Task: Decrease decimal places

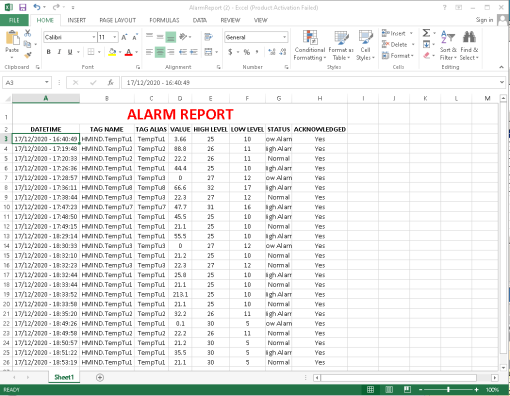Action: tap(283, 52)
